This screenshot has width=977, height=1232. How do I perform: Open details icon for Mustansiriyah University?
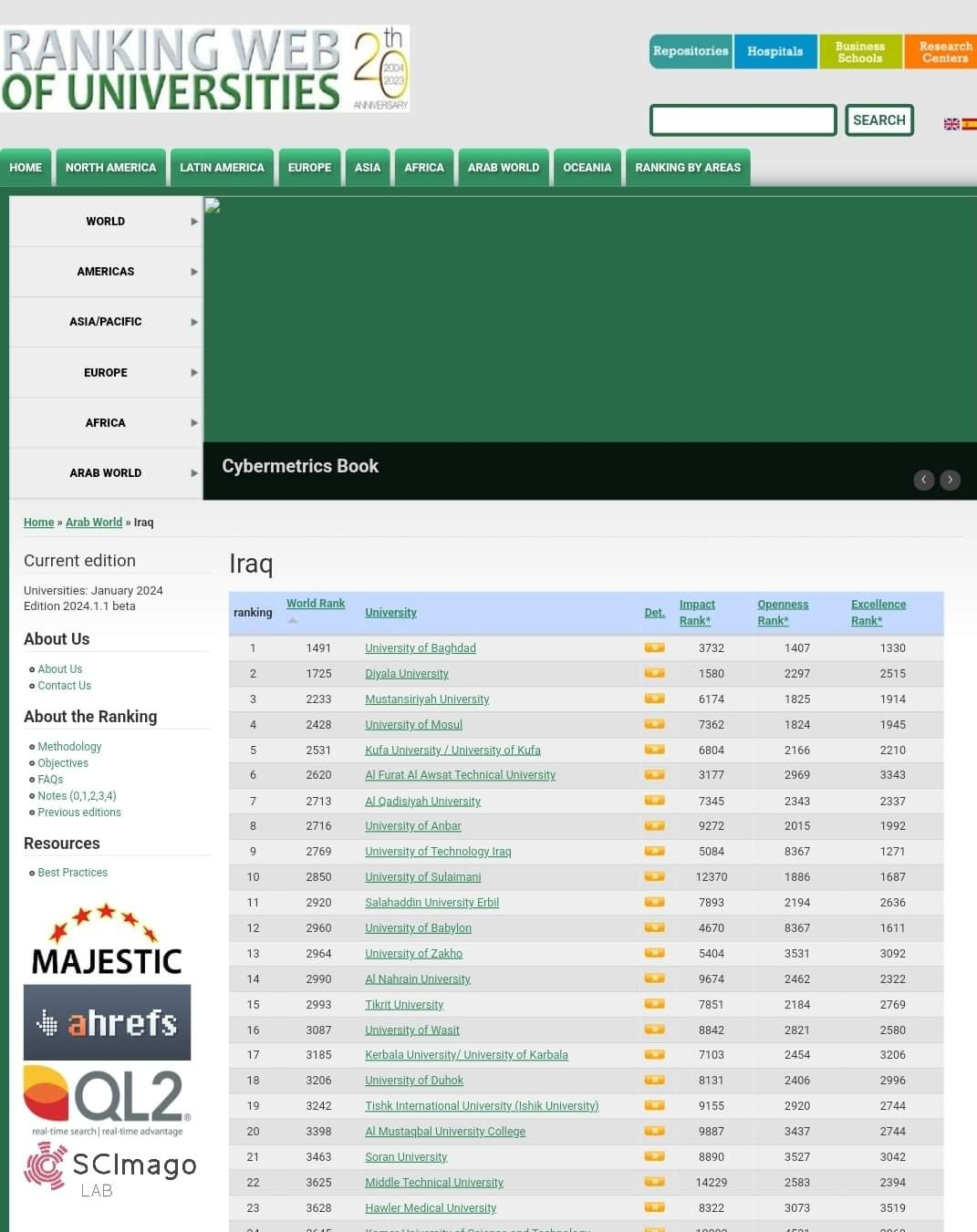tap(654, 699)
